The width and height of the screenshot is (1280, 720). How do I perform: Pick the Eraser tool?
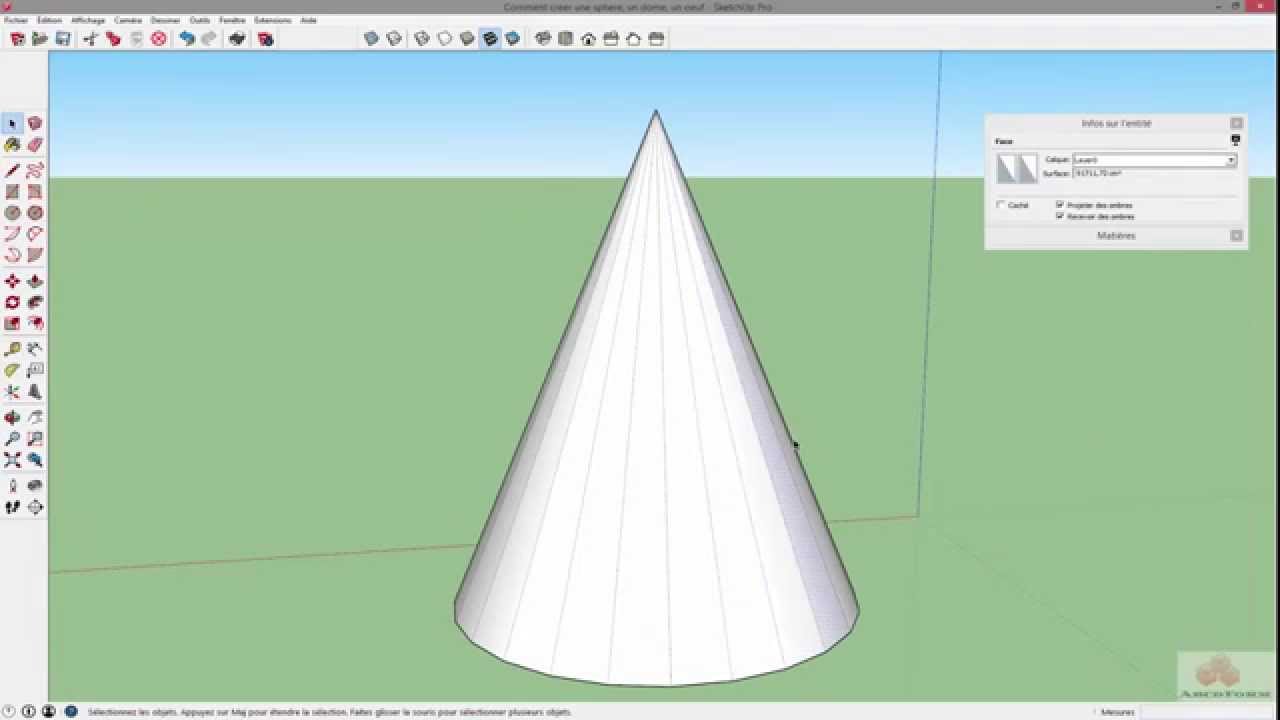pyautogui.click(x=35, y=145)
